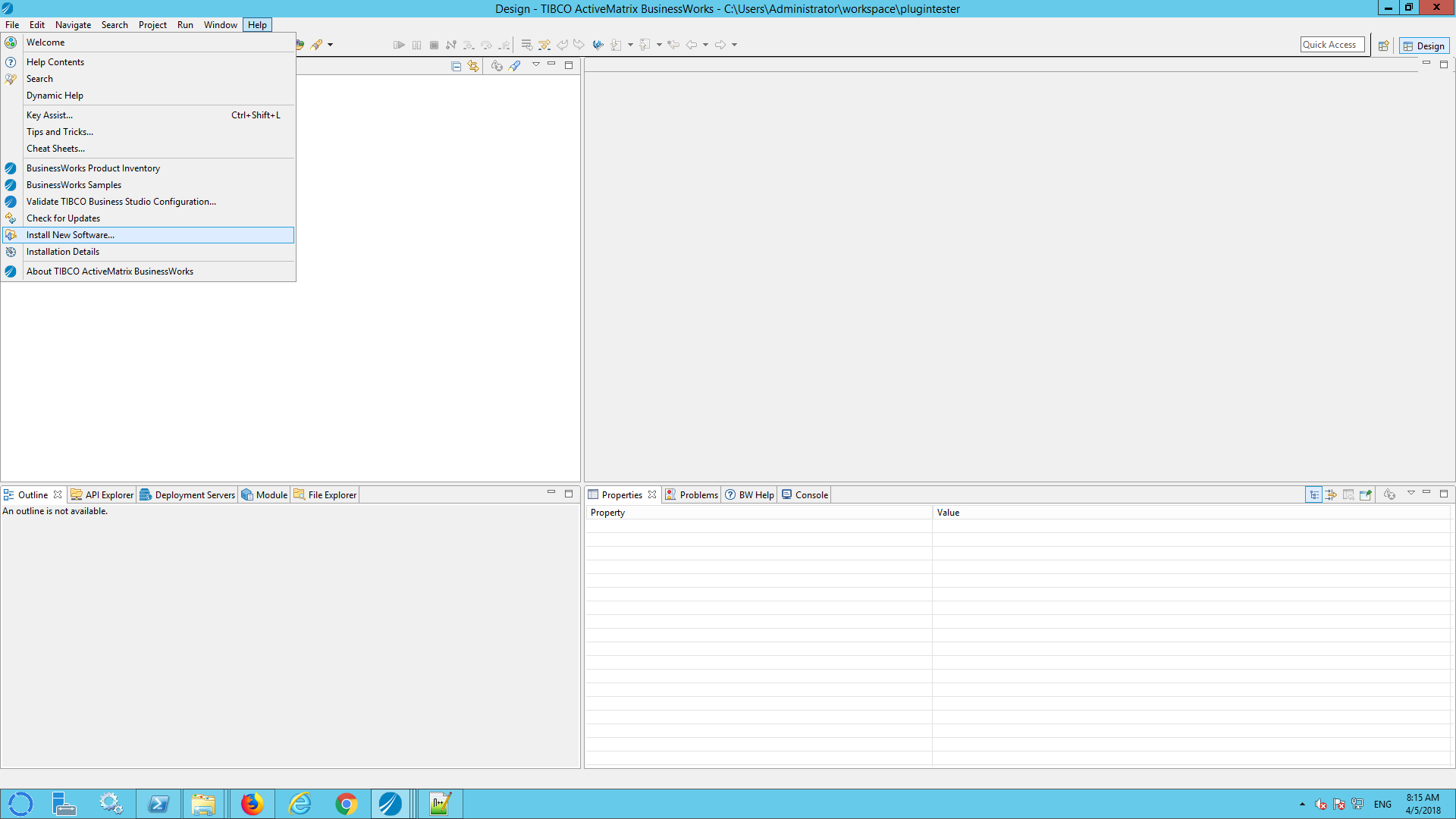
Task: Click the Forward navigation arrow icon
Action: tap(720, 45)
